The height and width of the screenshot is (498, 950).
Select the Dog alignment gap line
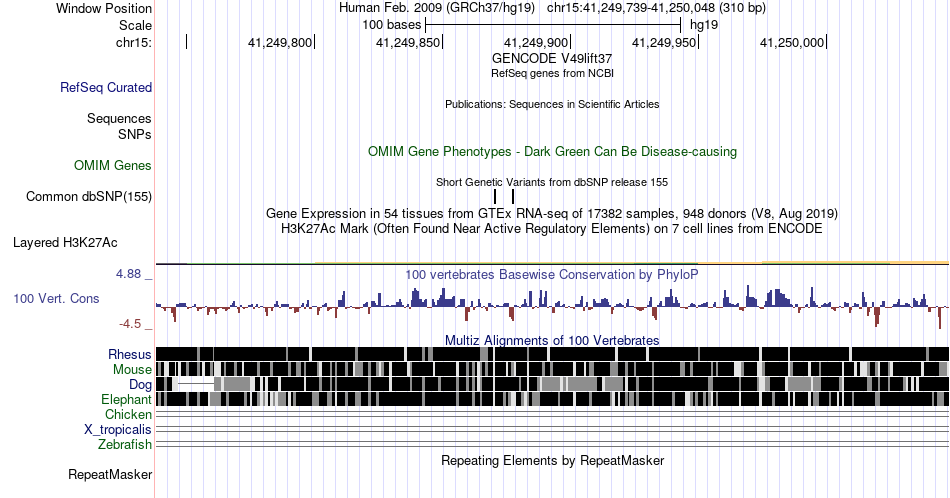coord(196,384)
